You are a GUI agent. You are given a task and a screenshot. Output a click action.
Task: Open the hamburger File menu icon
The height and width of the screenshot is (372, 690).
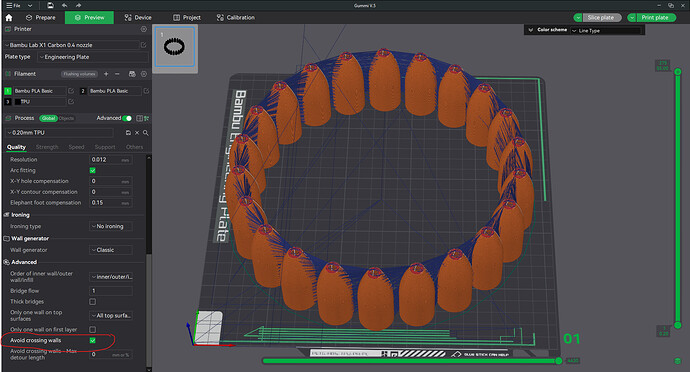[9, 5]
